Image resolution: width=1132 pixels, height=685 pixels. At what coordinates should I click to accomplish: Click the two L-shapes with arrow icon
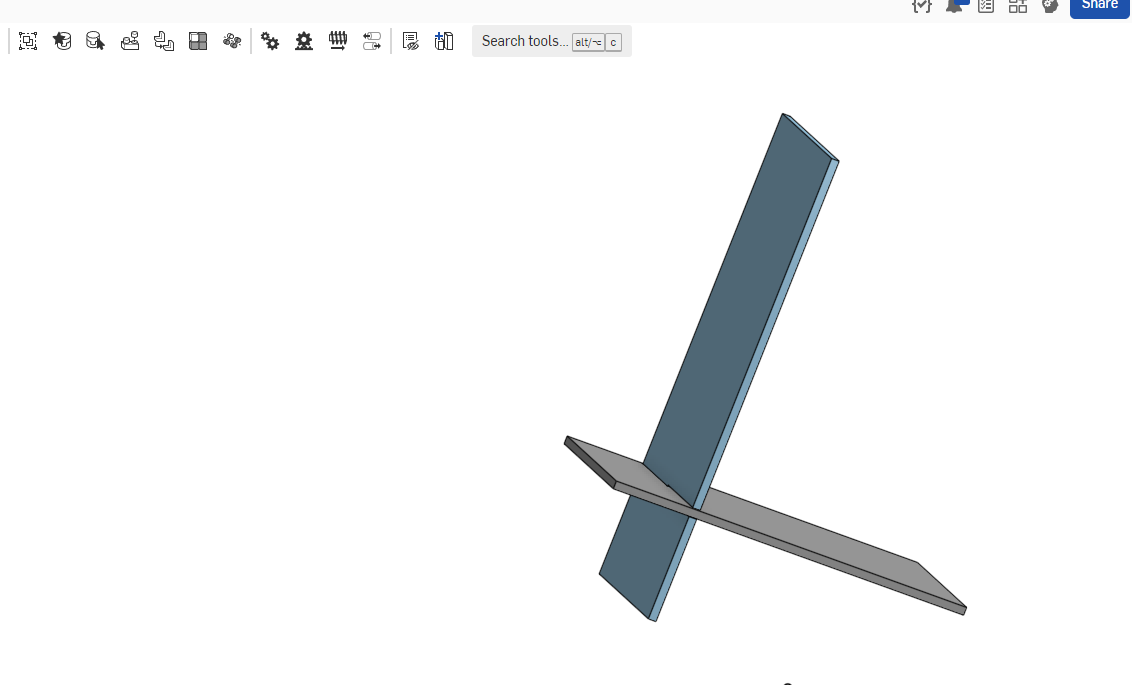pyautogui.click(x=164, y=41)
